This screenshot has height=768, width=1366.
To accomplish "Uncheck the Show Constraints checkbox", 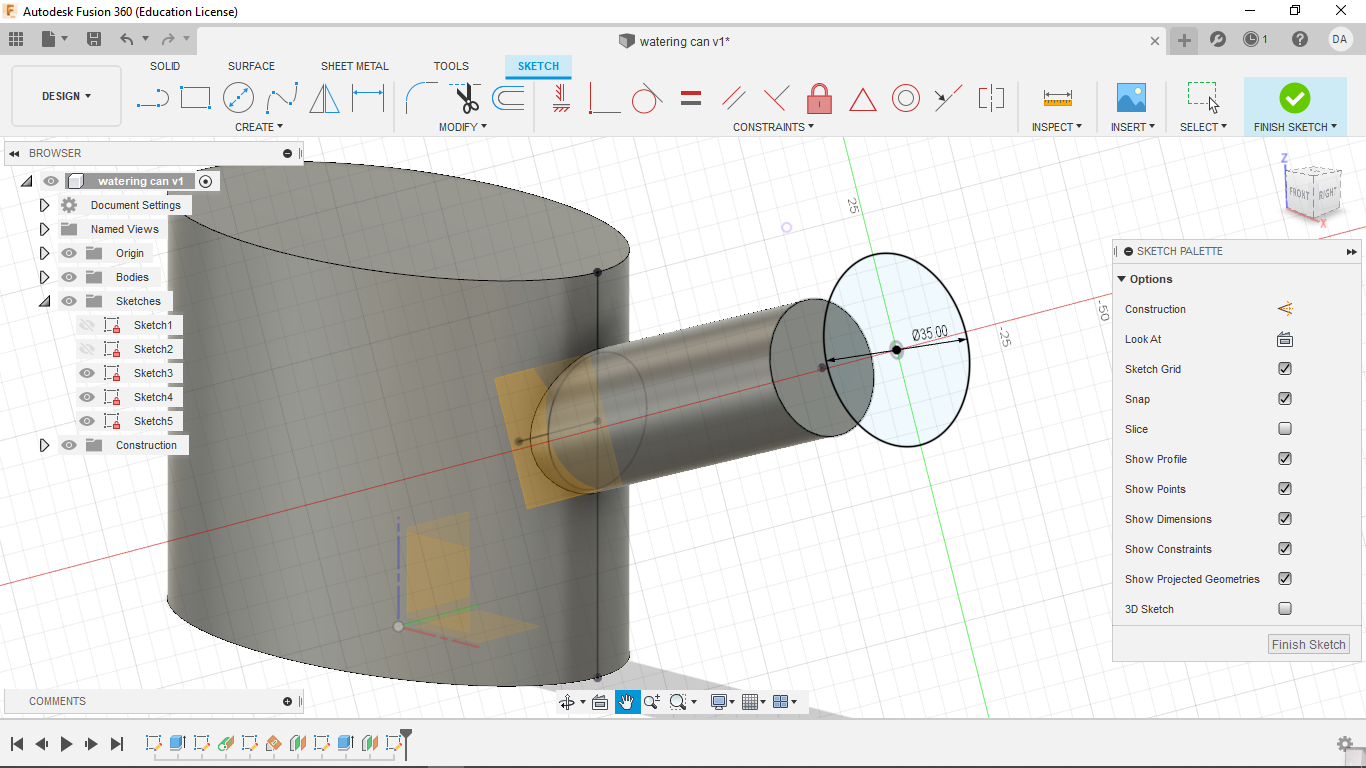I will (1285, 549).
